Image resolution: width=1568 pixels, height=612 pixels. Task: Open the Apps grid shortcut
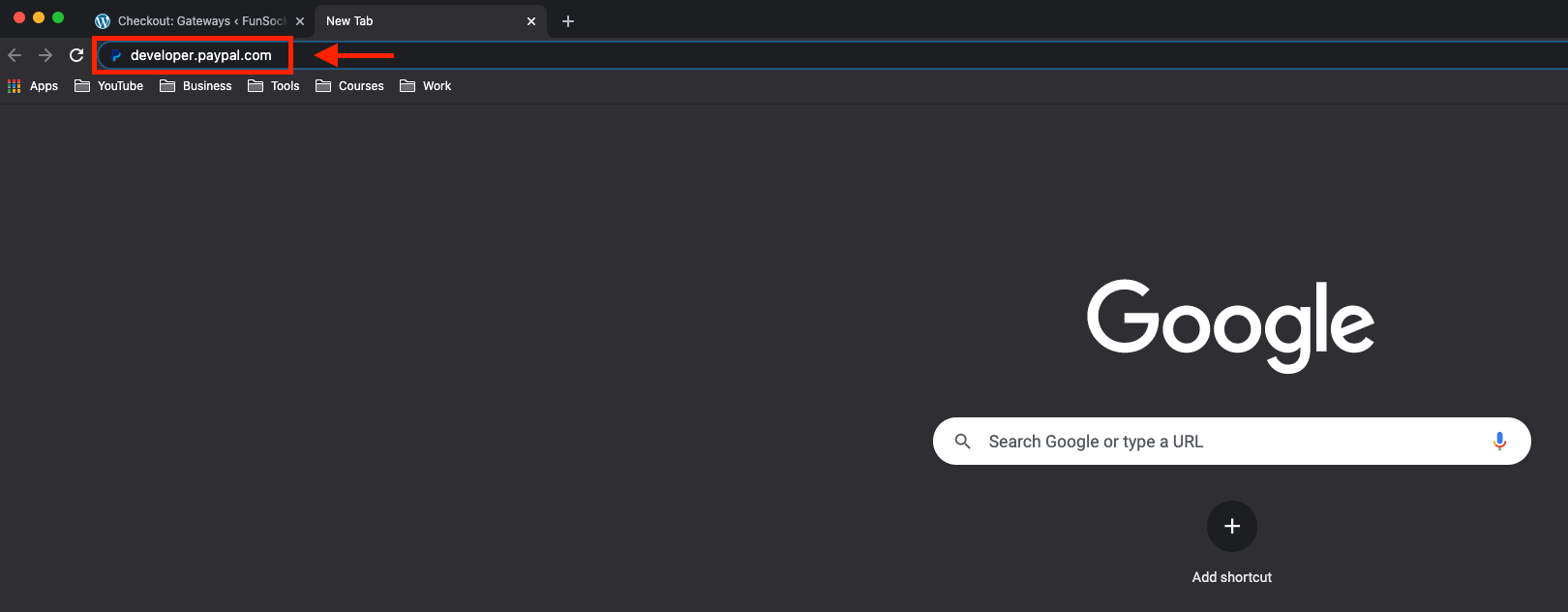tap(33, 86)
